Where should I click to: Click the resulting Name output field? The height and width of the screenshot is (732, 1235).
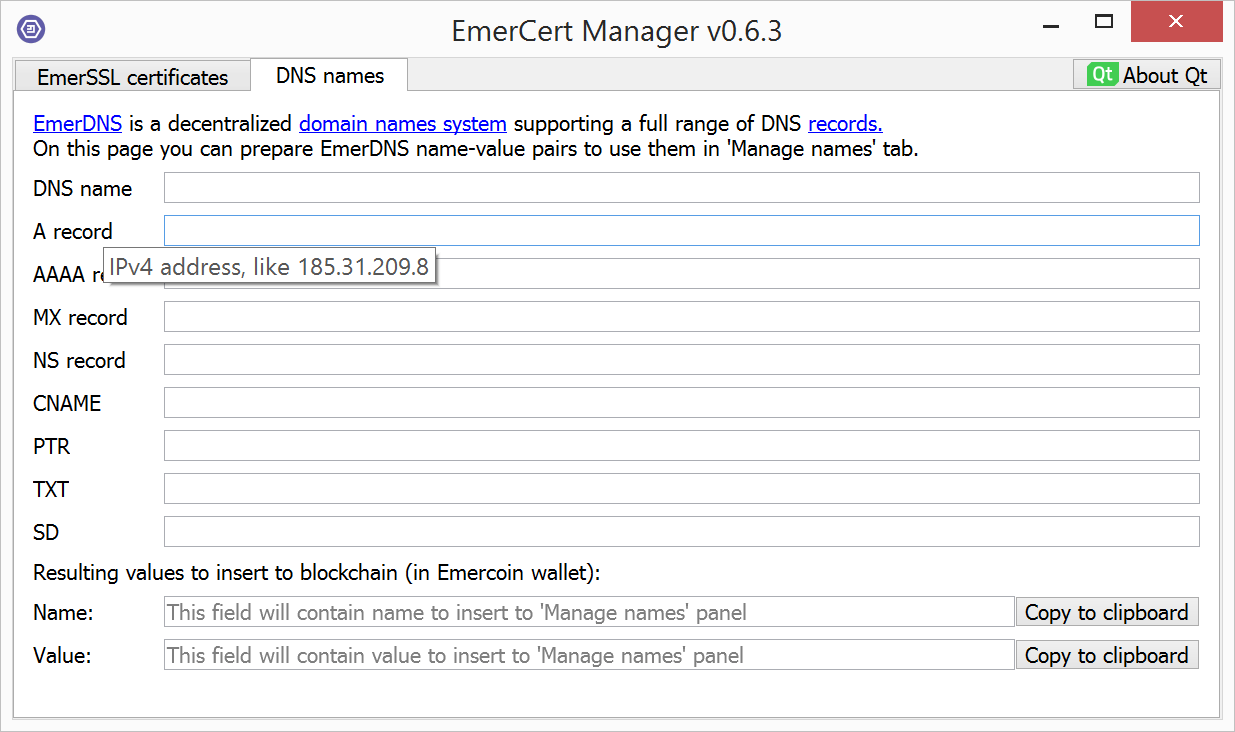(589, 612)
